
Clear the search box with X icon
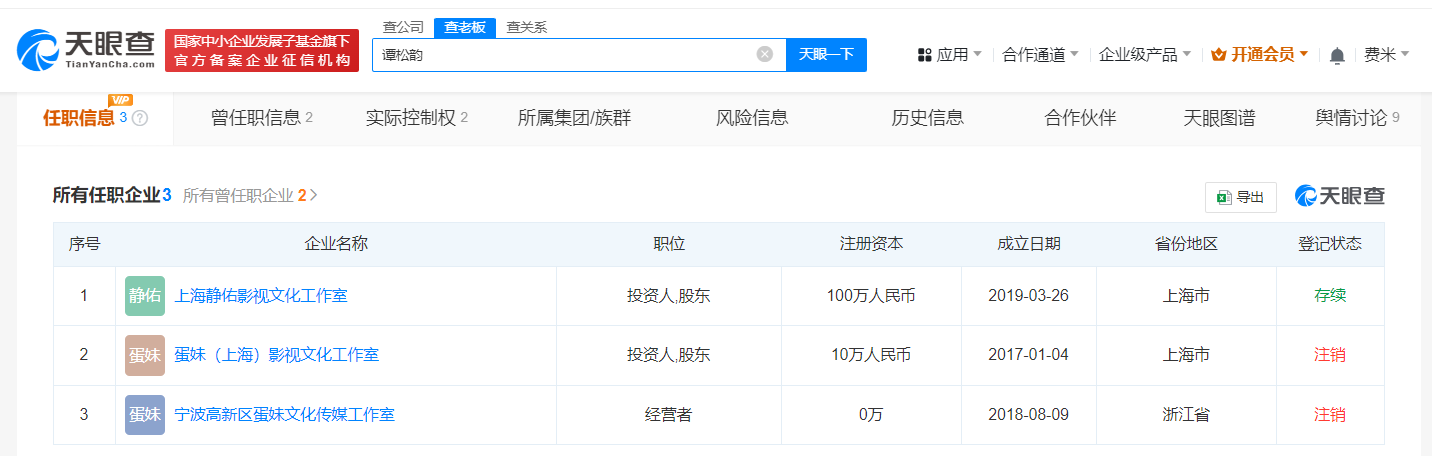point(765,54)
